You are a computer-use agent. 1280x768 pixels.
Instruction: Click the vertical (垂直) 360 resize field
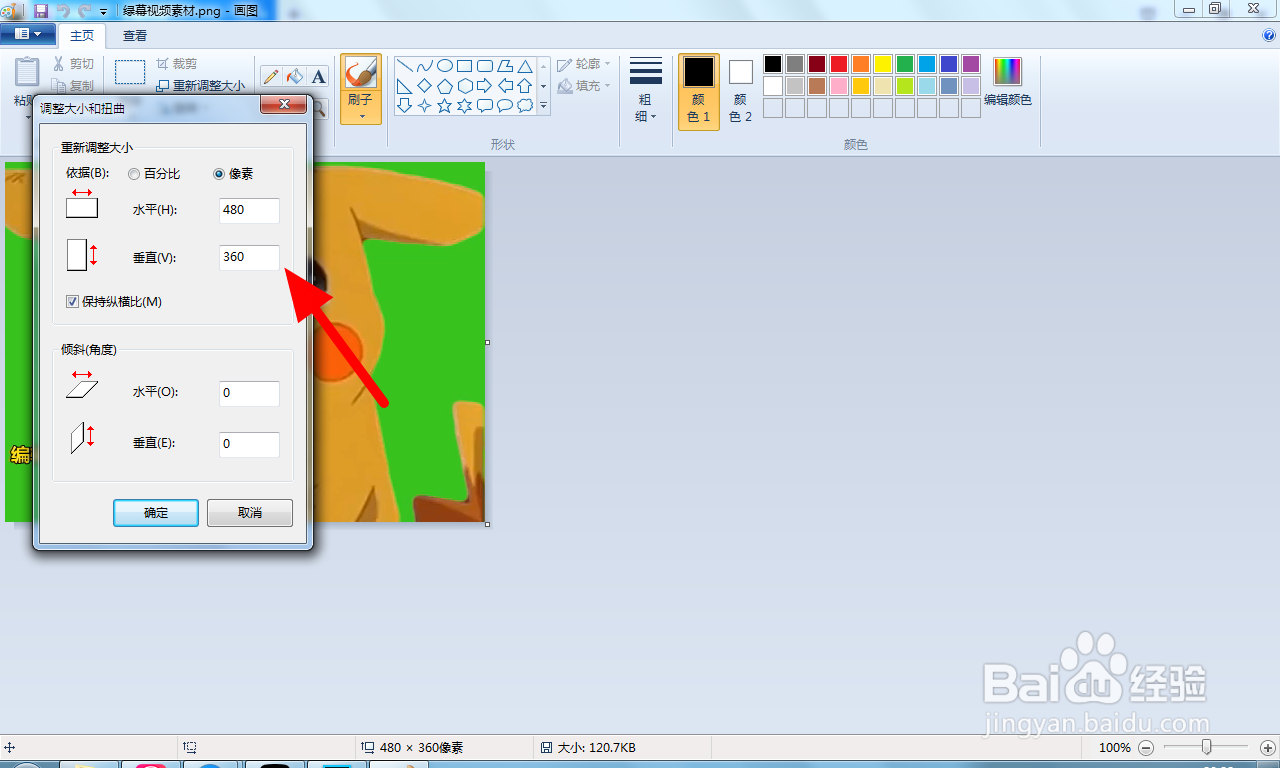pos(249,257)
